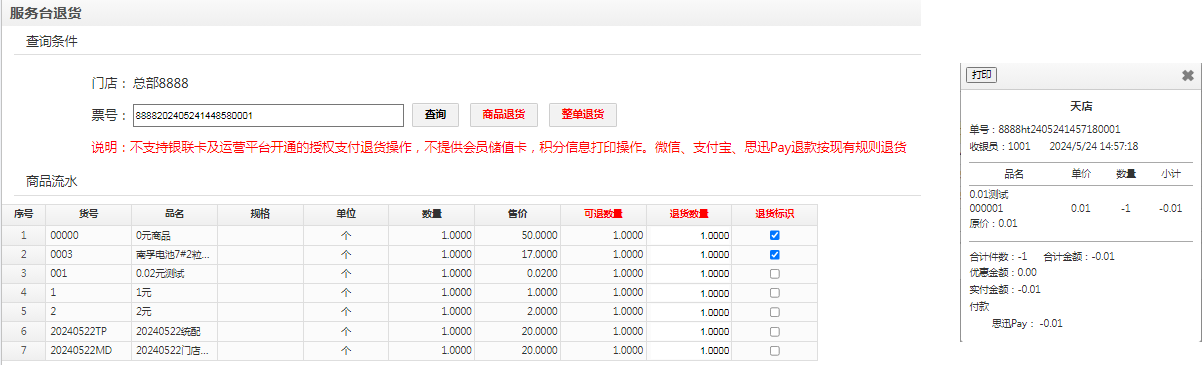The width and height of the screenshot is (1202, 365).
Task: Click return quantity cell in 2元 row
Action: pos(689,312)
